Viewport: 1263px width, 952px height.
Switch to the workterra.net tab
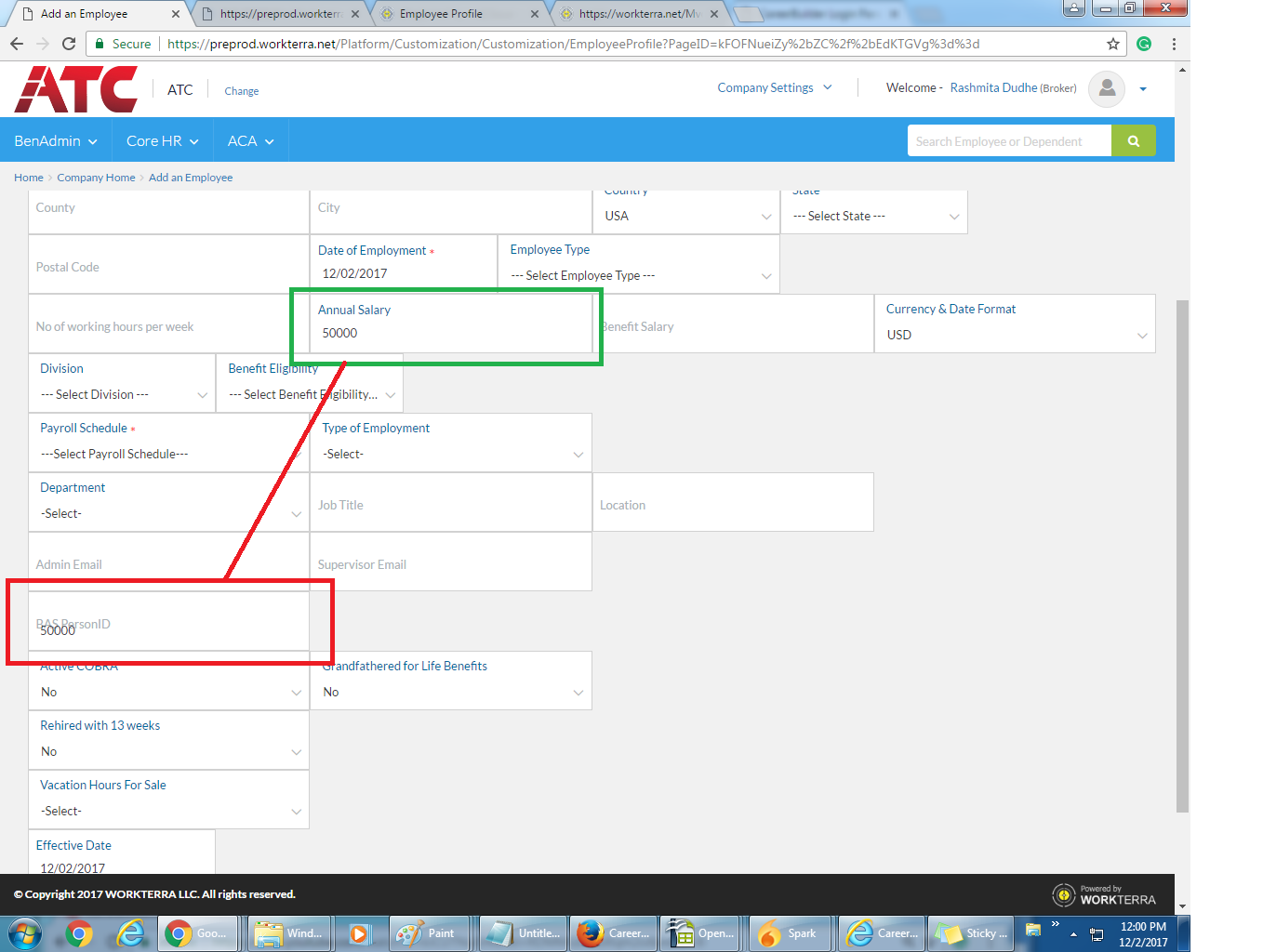click(639, 14)
